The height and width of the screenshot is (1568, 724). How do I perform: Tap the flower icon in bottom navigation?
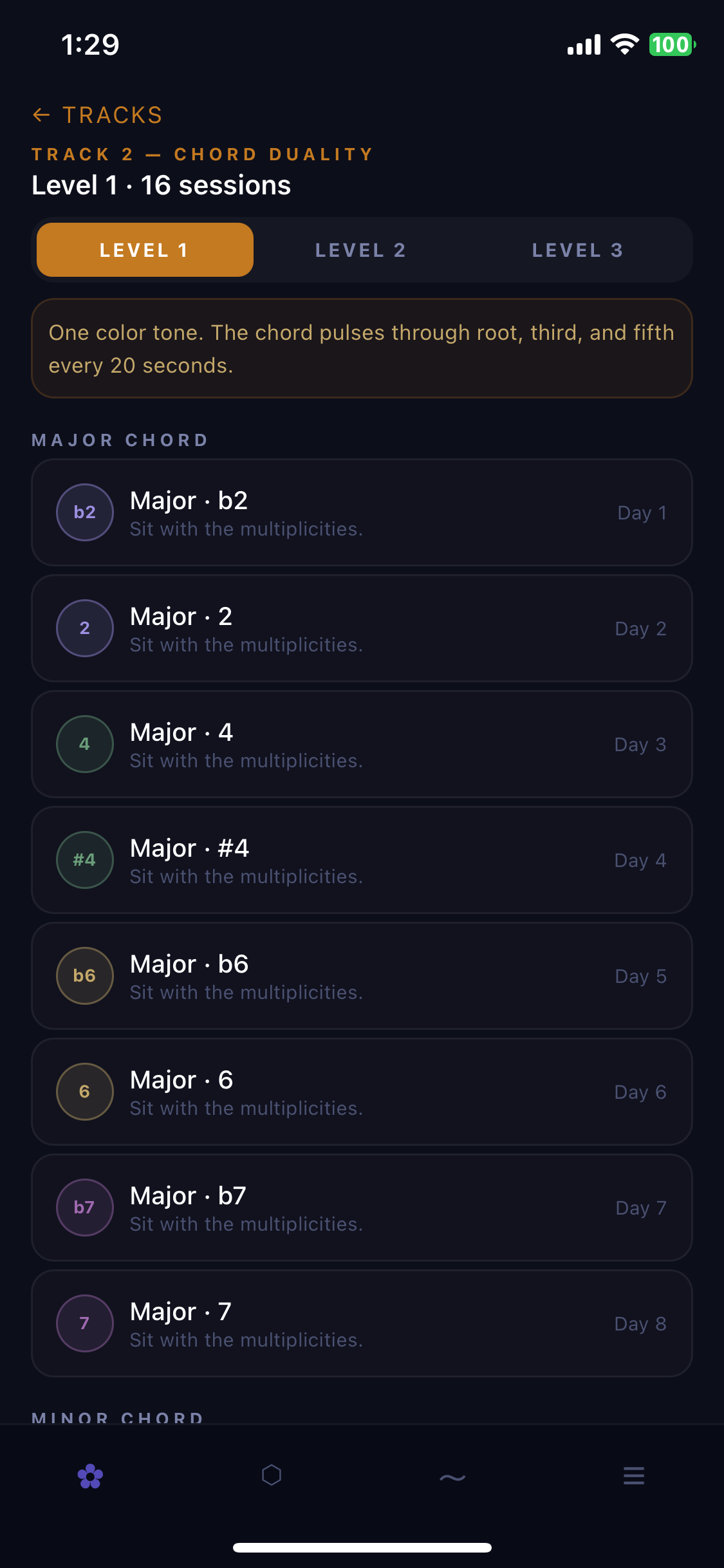click(90, 1476)
